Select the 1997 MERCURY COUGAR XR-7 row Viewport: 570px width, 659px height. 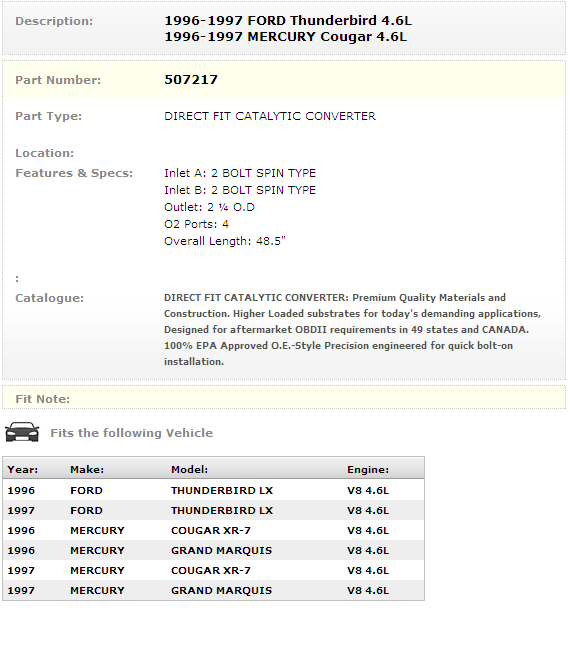point(214,570)
